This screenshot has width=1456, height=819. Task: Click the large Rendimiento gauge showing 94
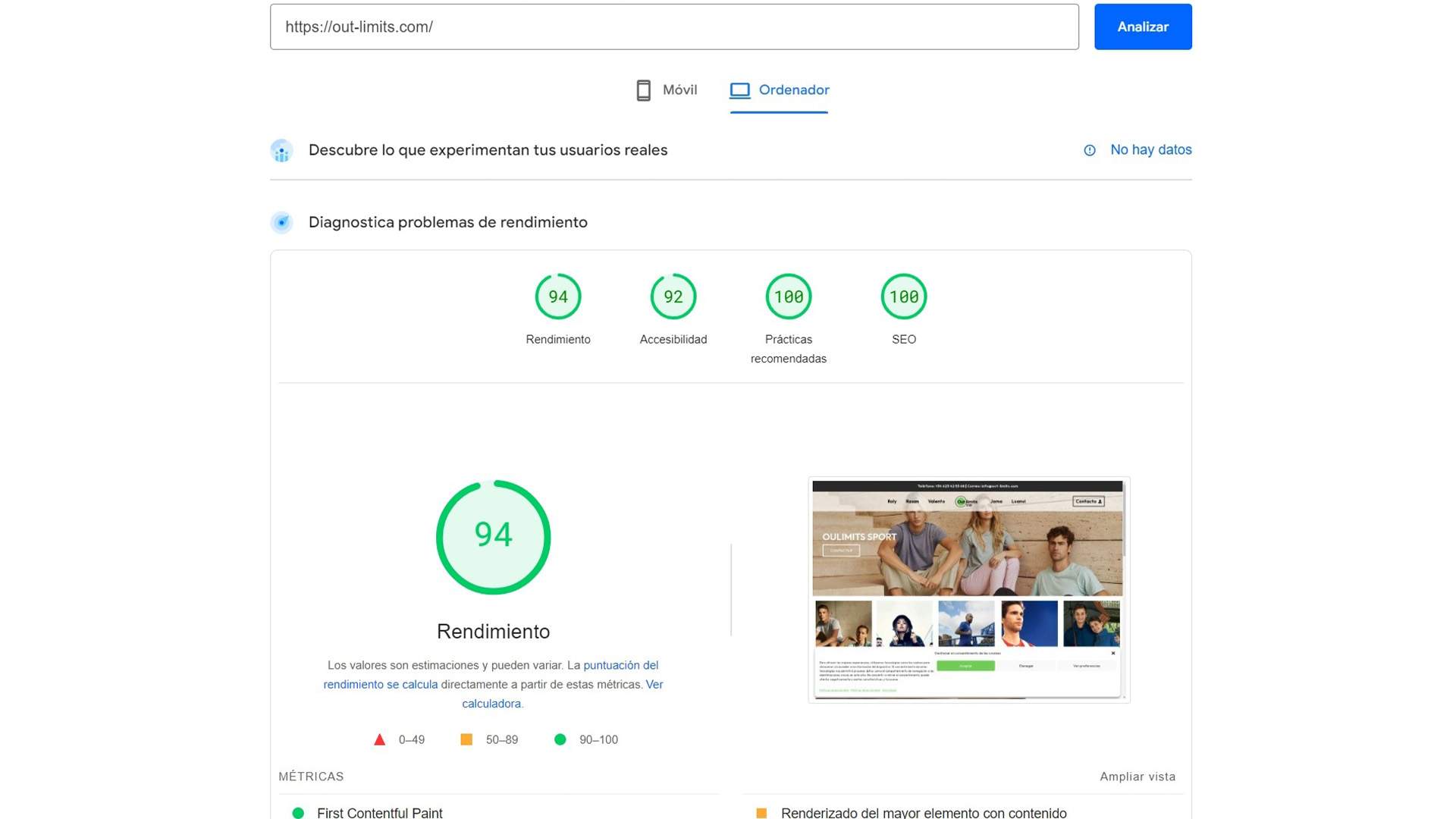pos(493,537)
